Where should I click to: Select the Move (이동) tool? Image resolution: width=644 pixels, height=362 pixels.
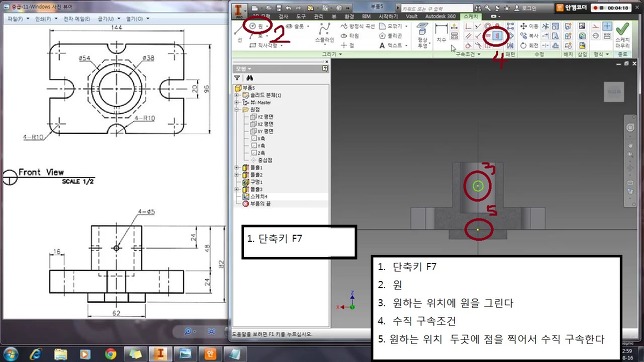pos(529,26)
